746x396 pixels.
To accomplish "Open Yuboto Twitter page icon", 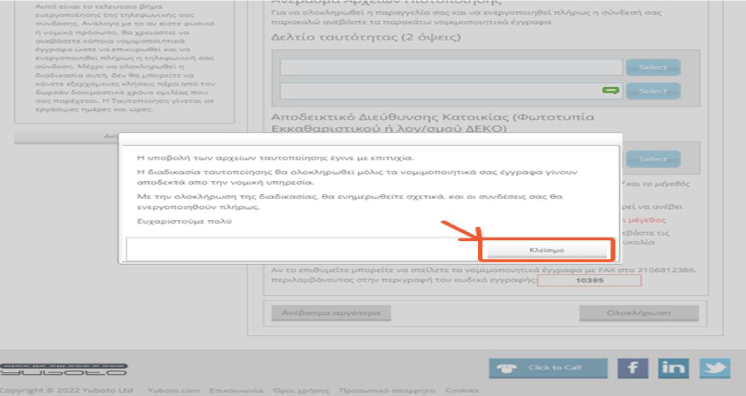I will pos(715,368).
